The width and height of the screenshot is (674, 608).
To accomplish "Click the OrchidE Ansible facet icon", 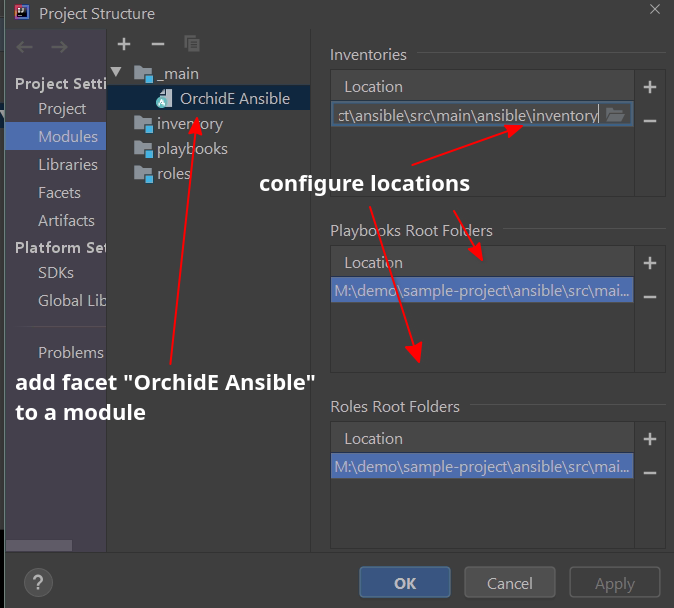I will [164, 98].
